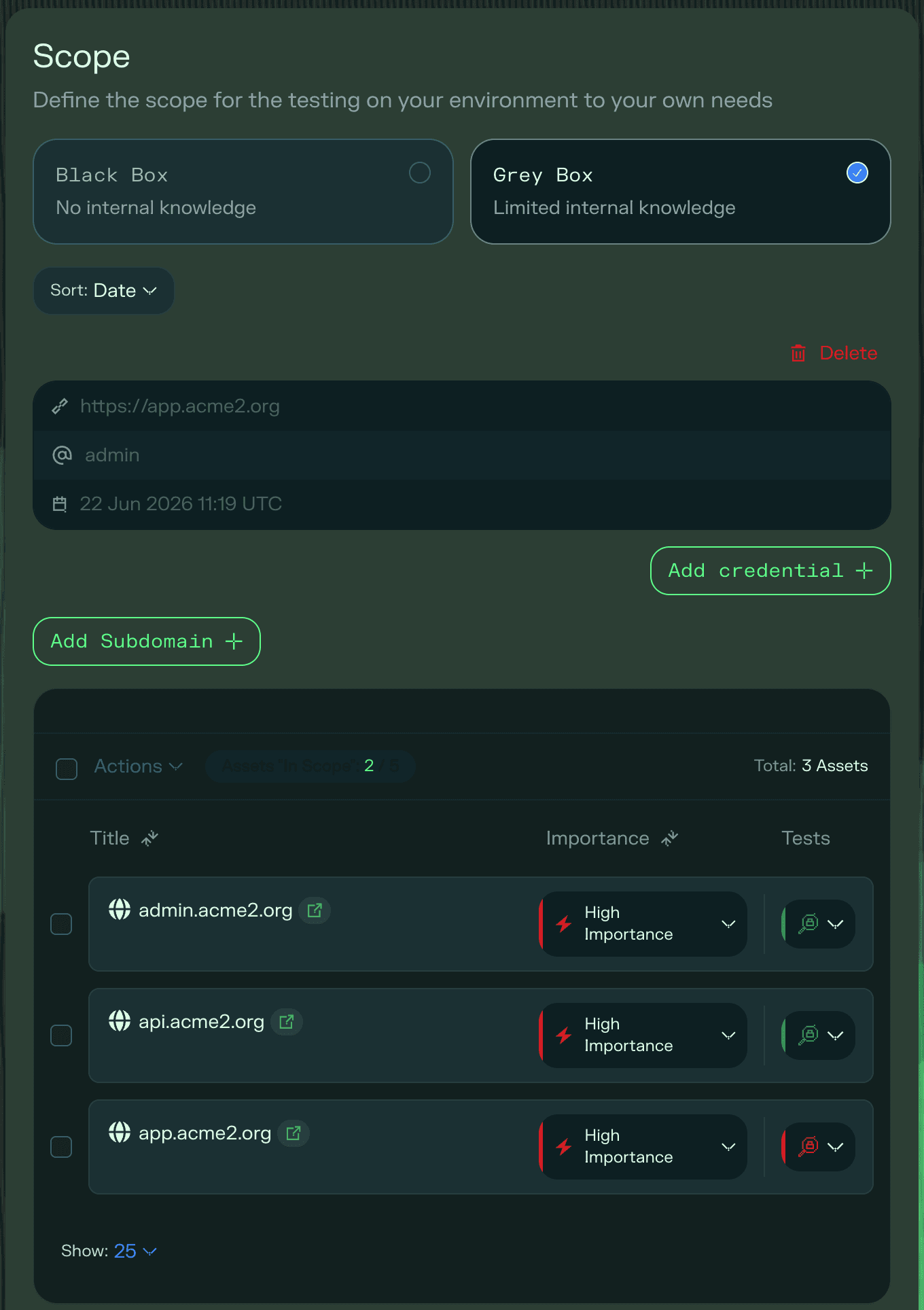Sort by the Title column sort icon

pyautogui.click(x=149, y=838)
